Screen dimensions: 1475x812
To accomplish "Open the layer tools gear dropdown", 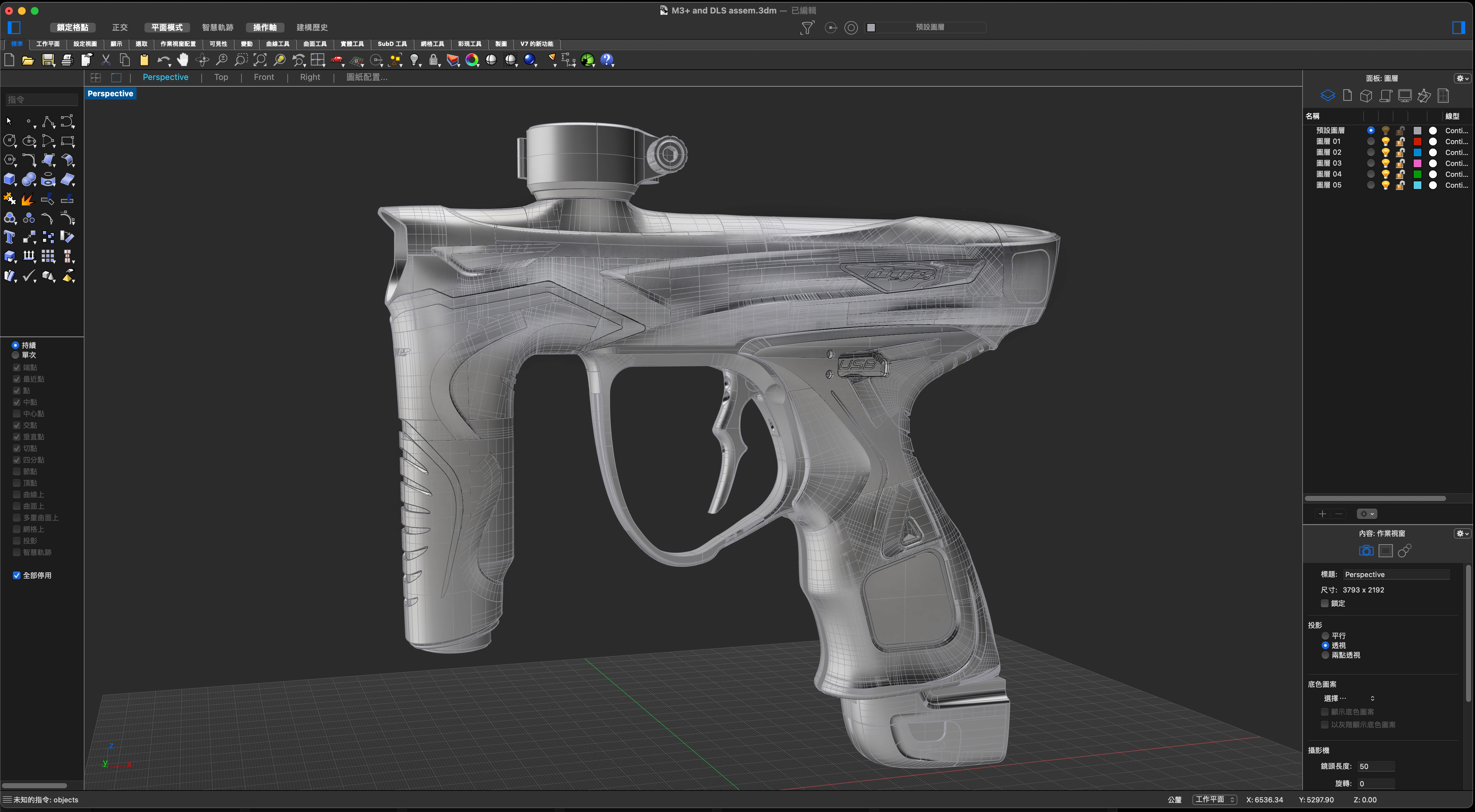I will click(1367, 514).
